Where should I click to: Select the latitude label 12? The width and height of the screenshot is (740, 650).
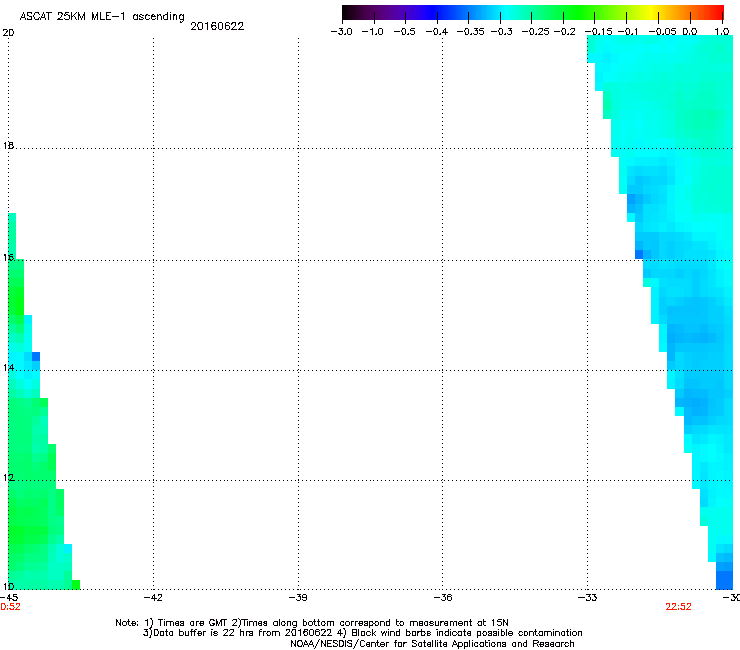8,478
